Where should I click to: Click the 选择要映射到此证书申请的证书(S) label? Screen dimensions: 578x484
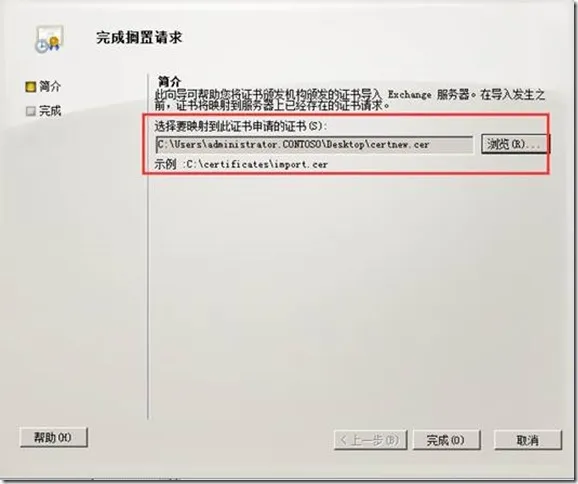pyautogui.click(x=241, y=126)
